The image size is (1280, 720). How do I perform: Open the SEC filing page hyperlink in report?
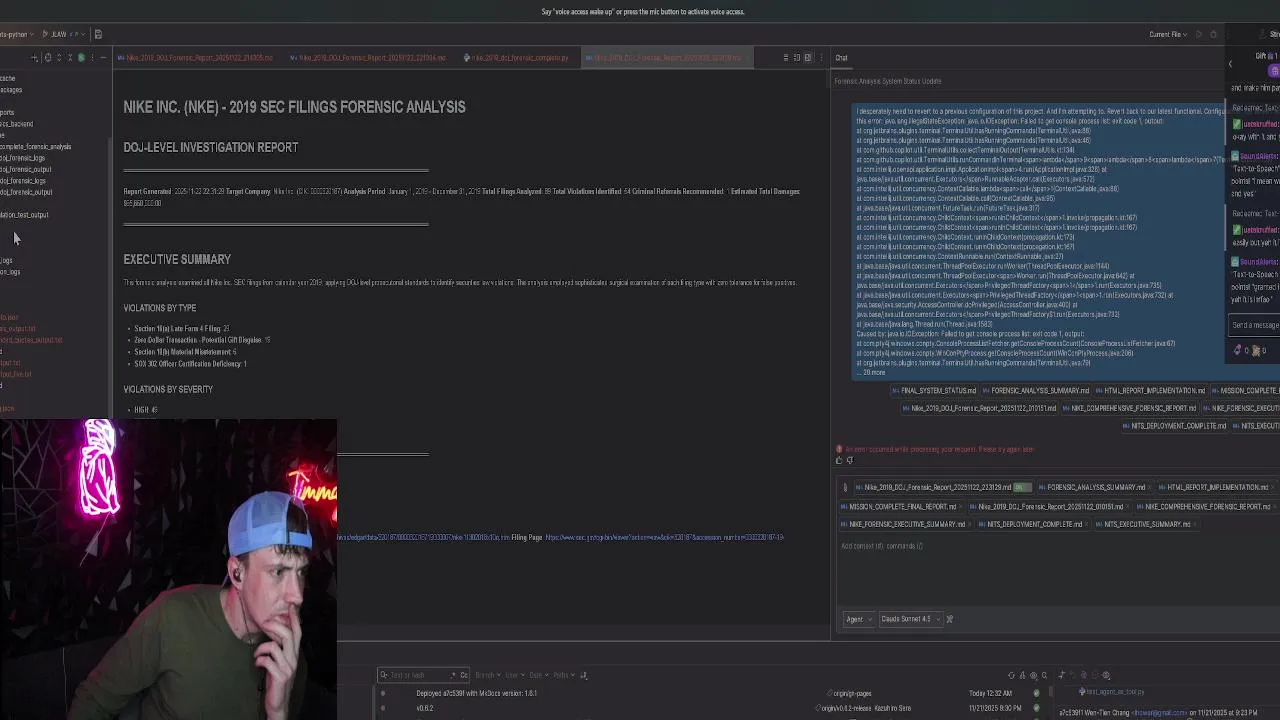(664, 538)
